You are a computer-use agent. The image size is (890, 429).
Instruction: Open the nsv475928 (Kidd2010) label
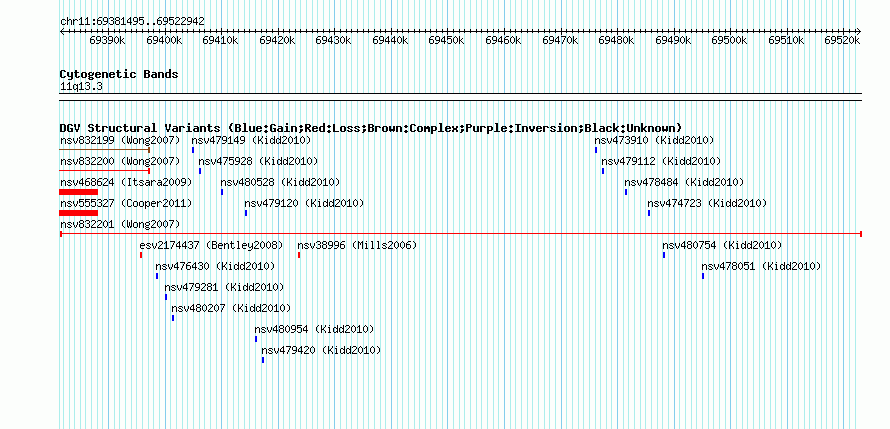pyautogui.click(x=258, y=161)
